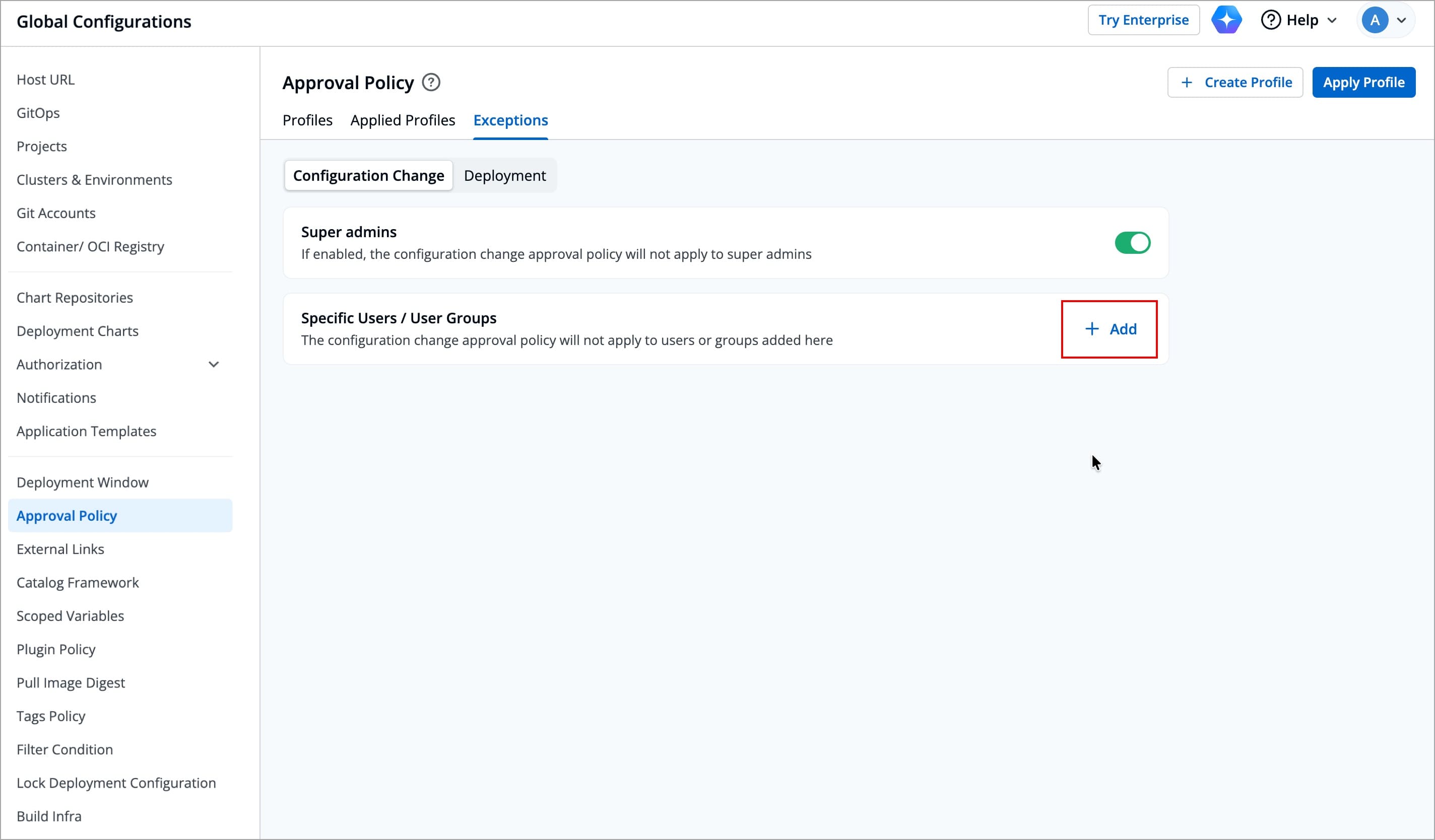Open Deployment Window in sidebar
This screenshot has height=840, width=1435.
click(x=83, y=482)
